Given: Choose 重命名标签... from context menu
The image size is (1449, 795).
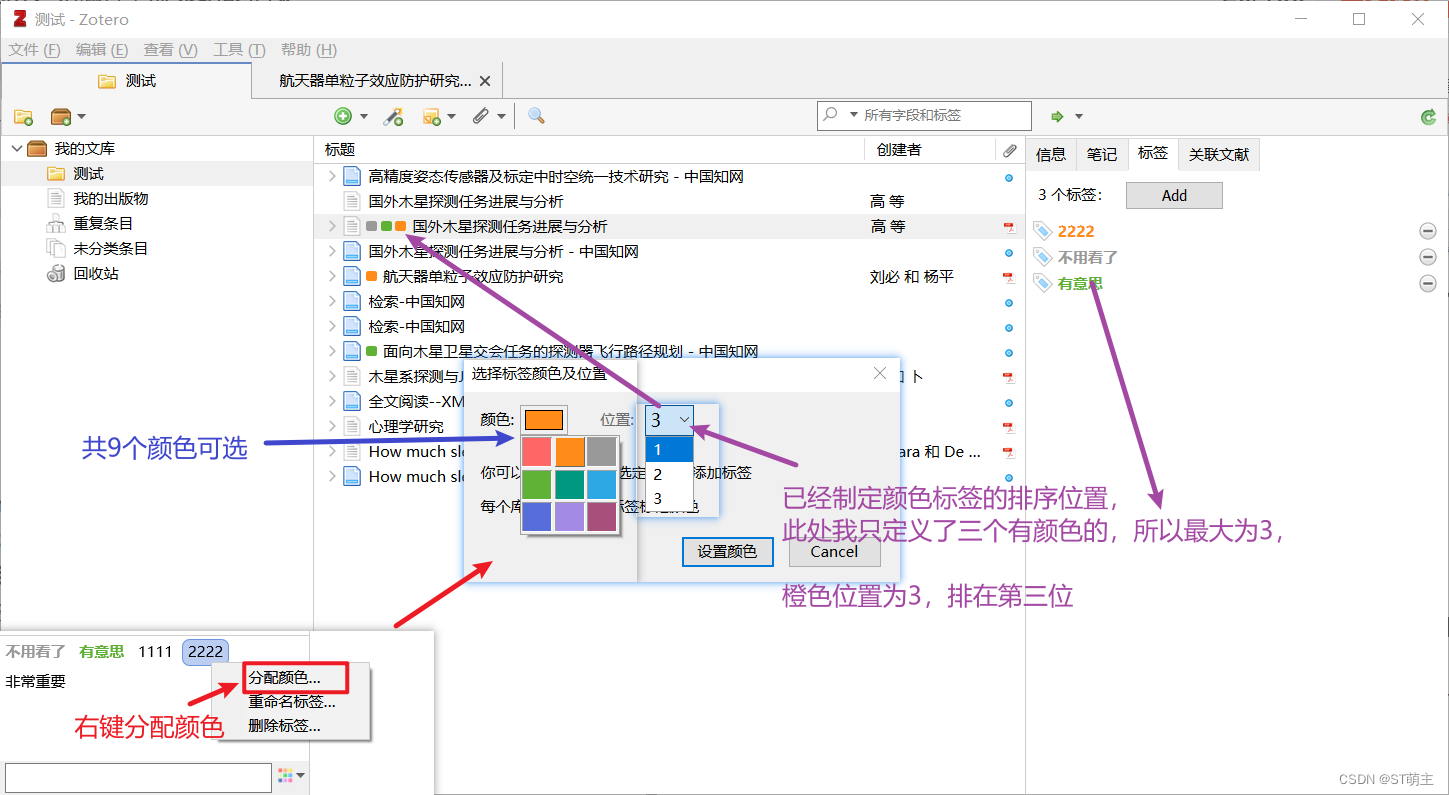Looking at the screenshot, I should click(292, 702).
